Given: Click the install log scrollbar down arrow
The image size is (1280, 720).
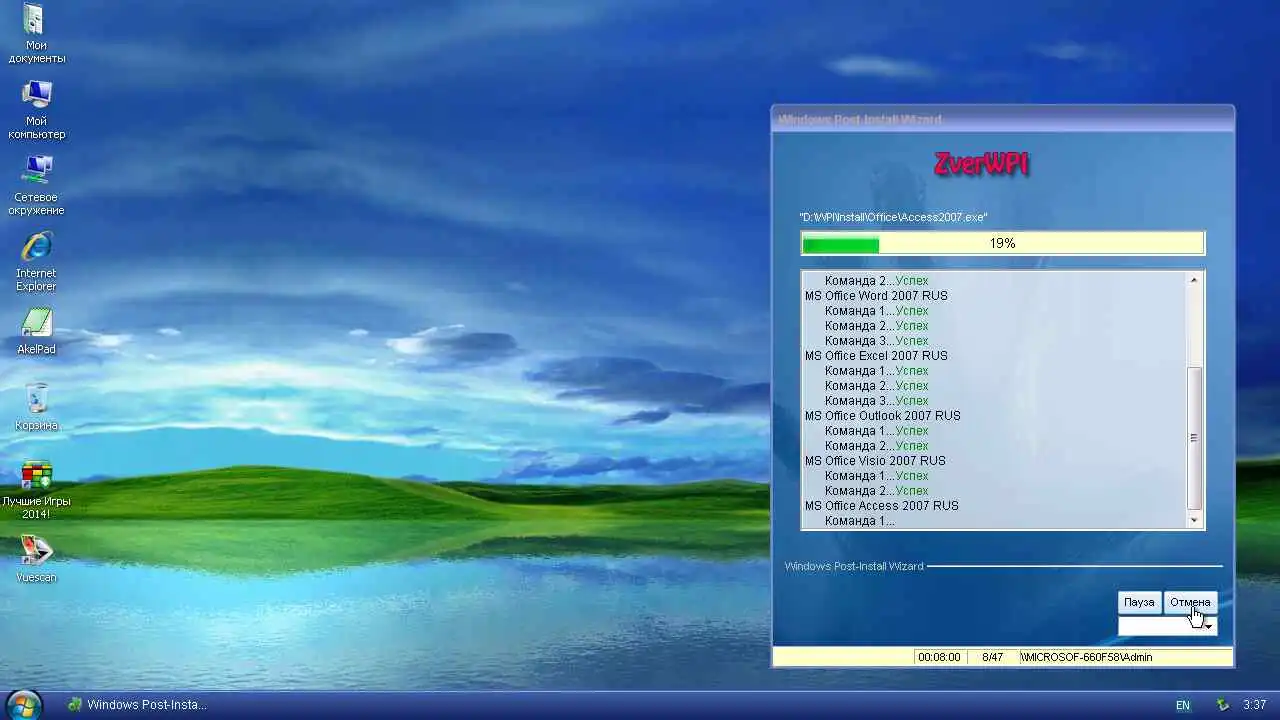Looking at the screenshot, I should [1194, 521].
